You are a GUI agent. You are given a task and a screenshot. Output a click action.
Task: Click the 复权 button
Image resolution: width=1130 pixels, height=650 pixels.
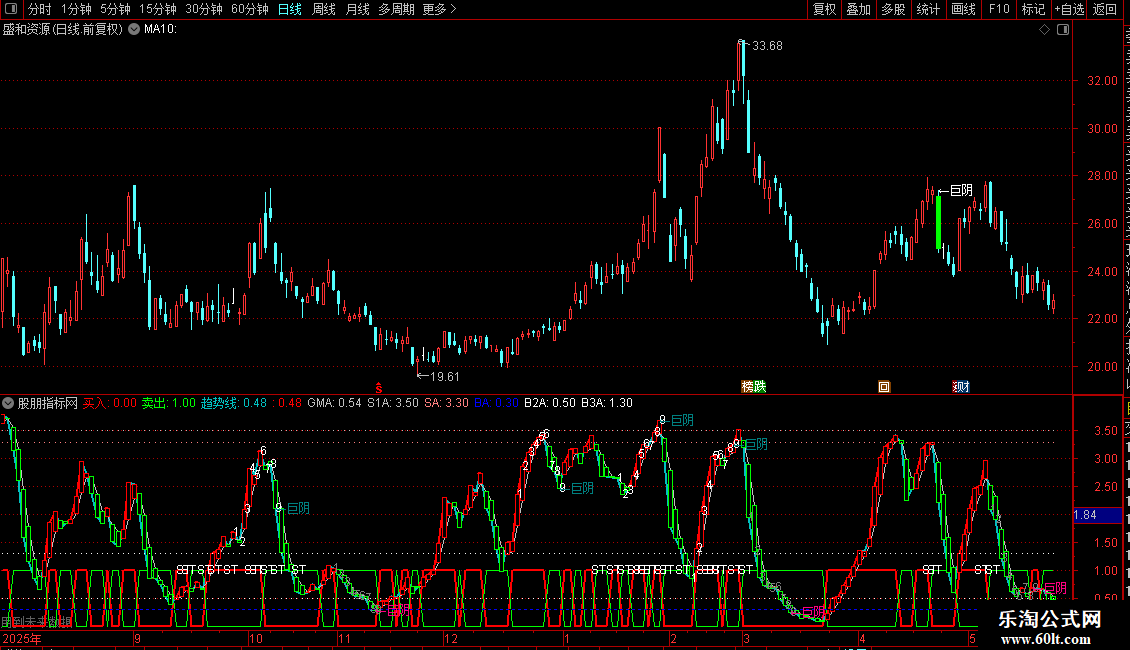[824, 9]
